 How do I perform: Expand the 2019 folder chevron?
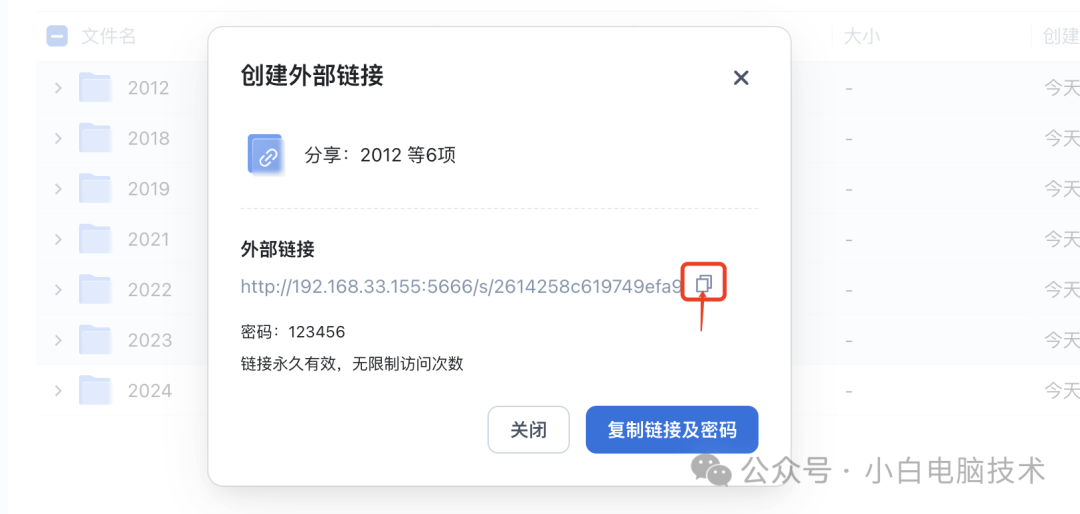[58, 188]
